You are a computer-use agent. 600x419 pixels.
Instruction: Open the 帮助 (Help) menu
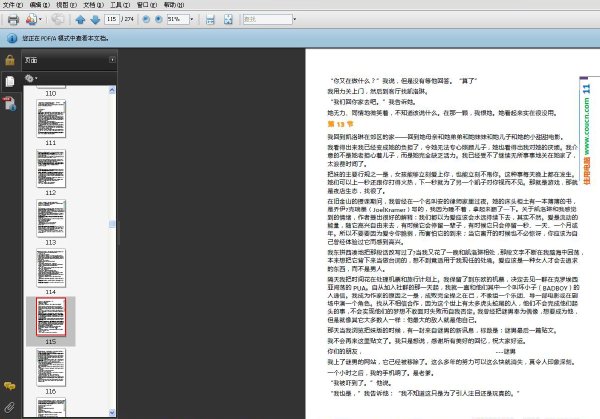pyautogui.click(x=174, y=5)
